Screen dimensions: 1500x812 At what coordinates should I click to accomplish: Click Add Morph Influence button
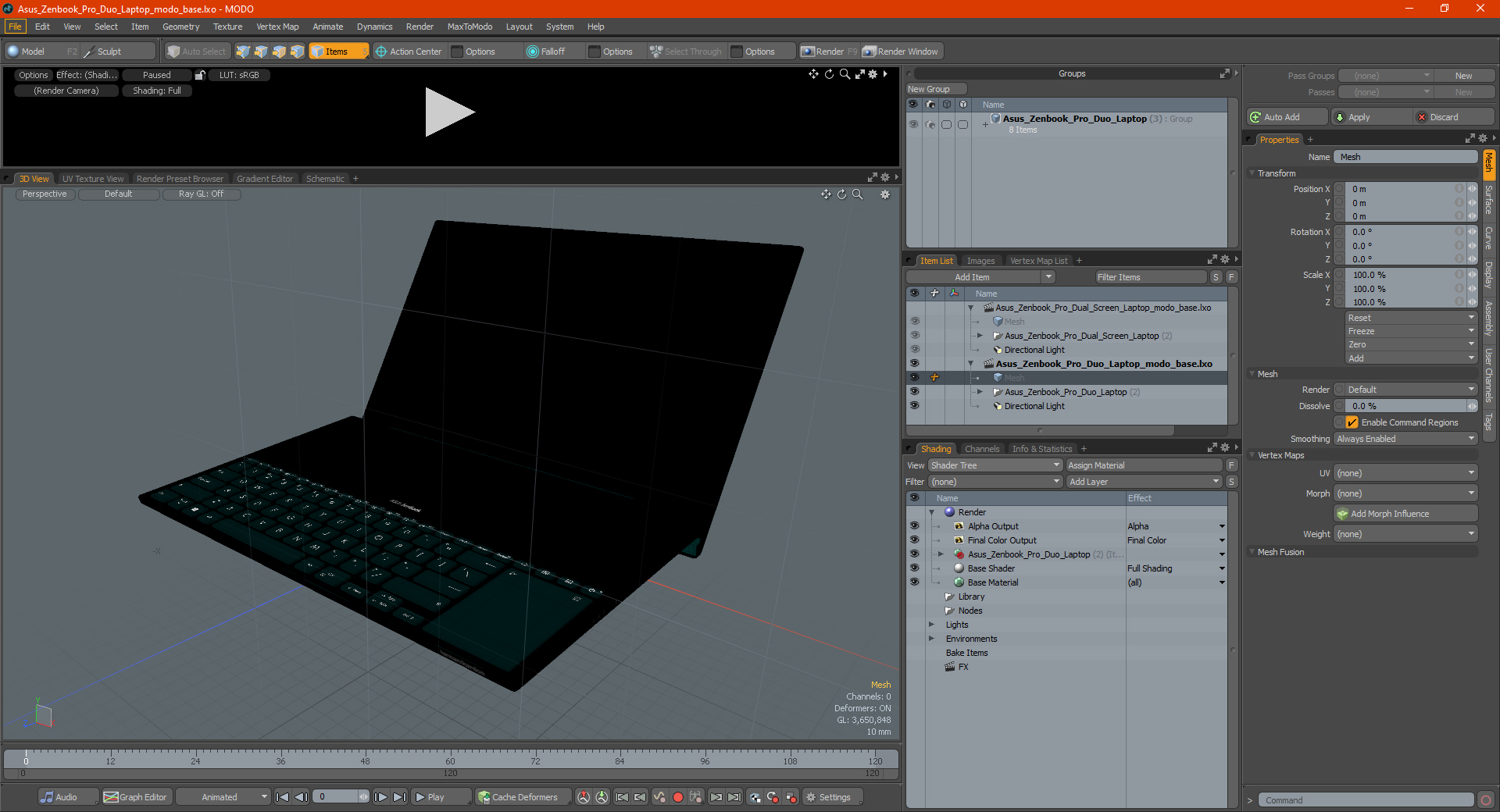(1405, 514)
